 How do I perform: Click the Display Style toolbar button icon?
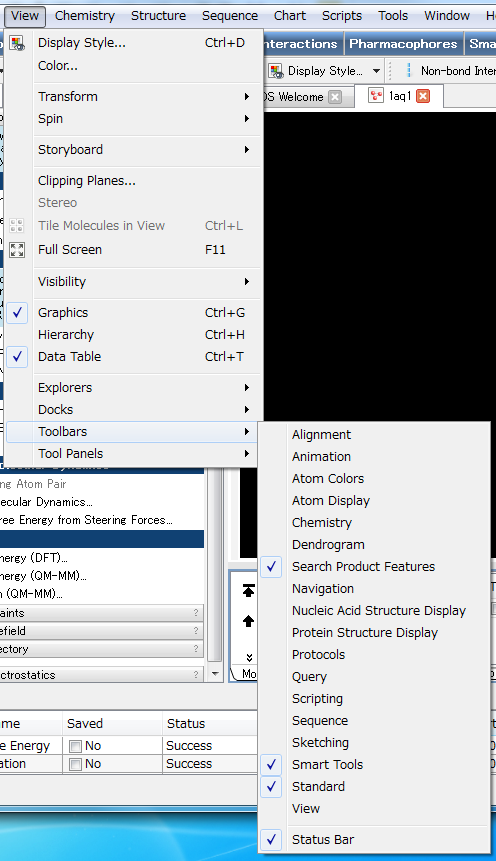pos(276,71)
